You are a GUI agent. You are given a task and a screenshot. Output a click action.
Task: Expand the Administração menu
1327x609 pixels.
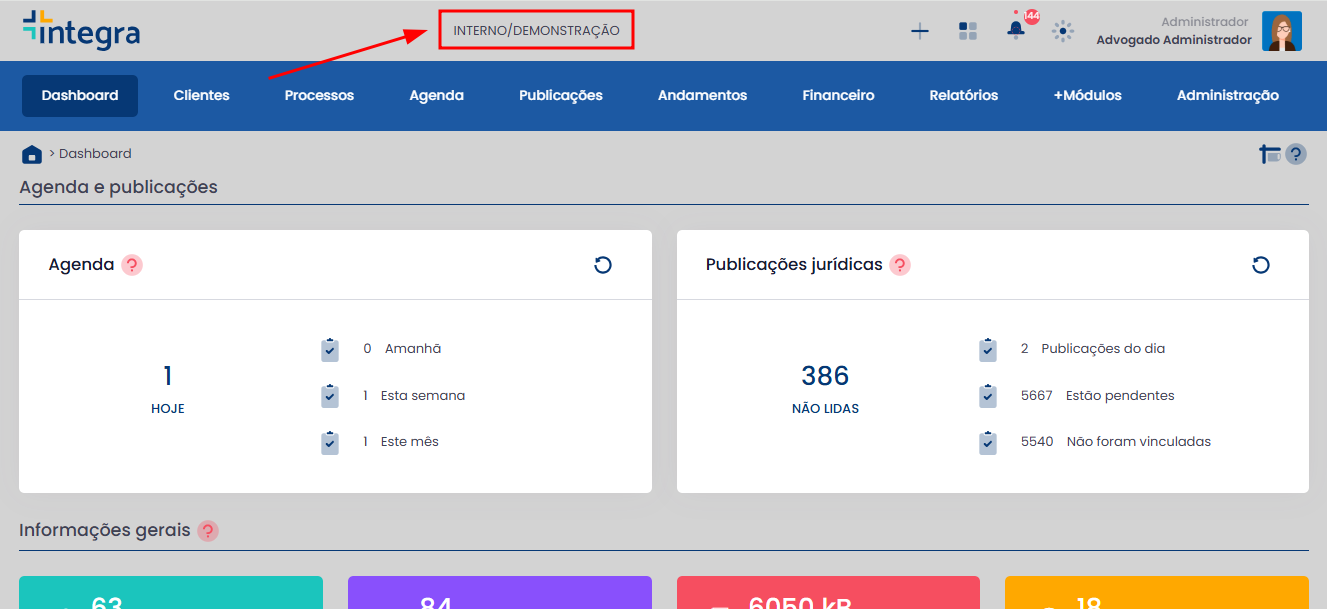pos(1227,96)
